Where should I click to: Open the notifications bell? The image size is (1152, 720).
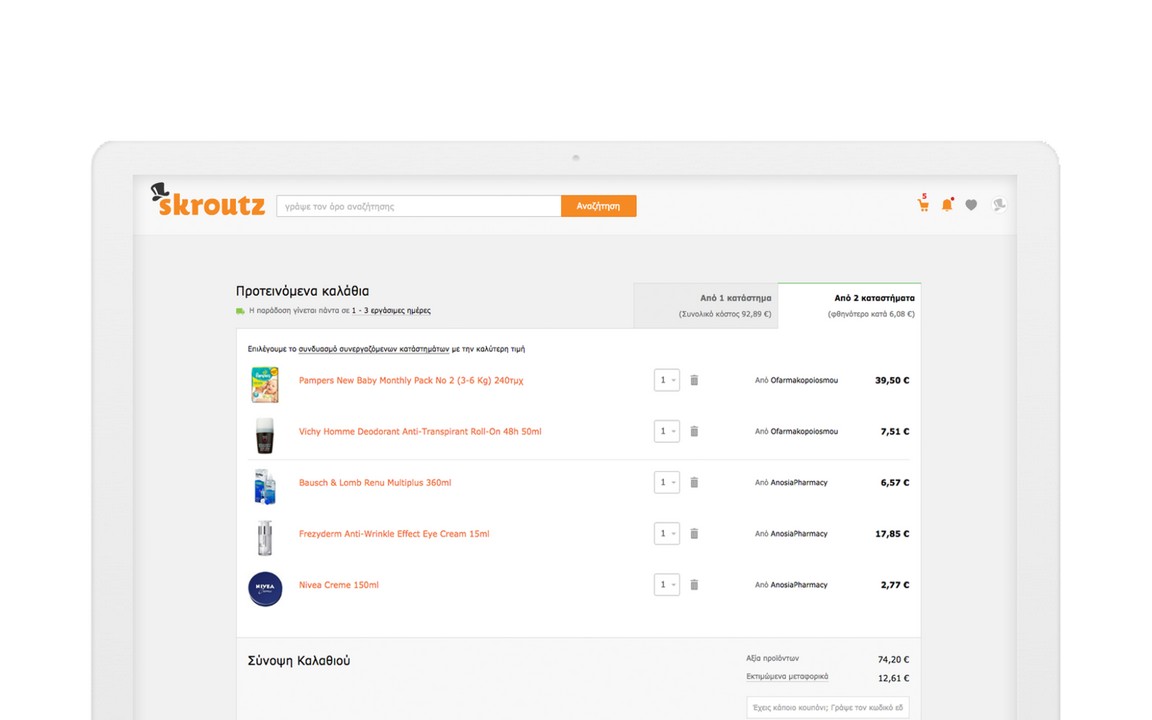click(x=947, y=205)
